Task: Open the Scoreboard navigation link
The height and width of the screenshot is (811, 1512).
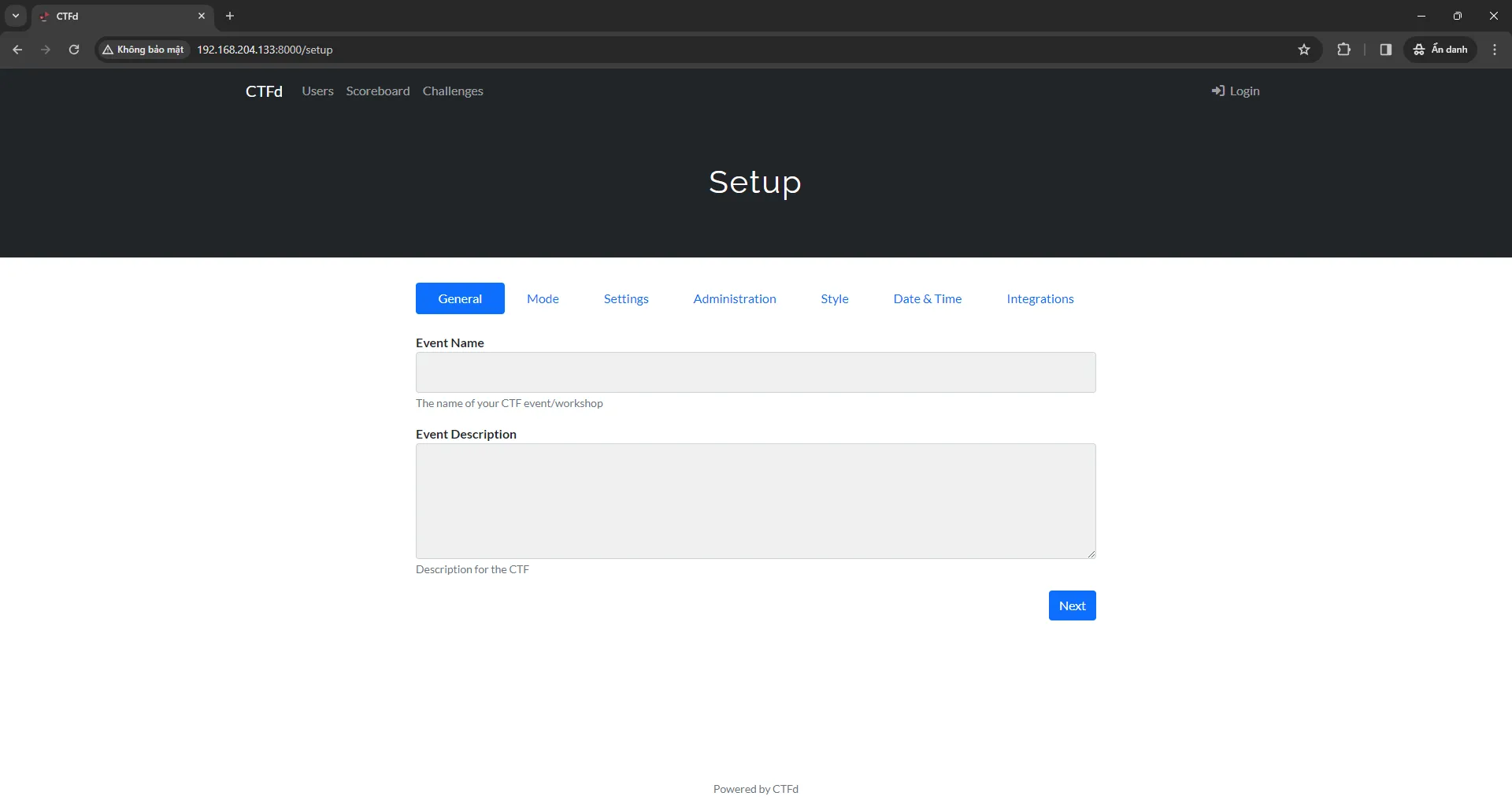Action: coord(378,91)
